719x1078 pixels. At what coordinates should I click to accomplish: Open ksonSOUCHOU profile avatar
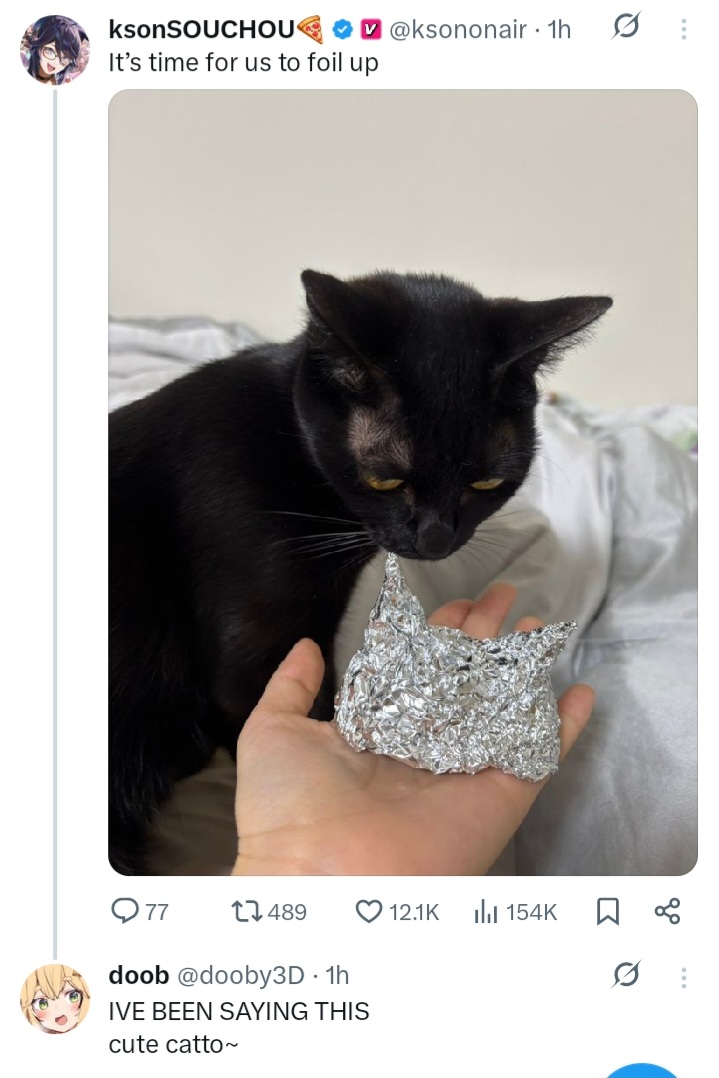[55, 50]
